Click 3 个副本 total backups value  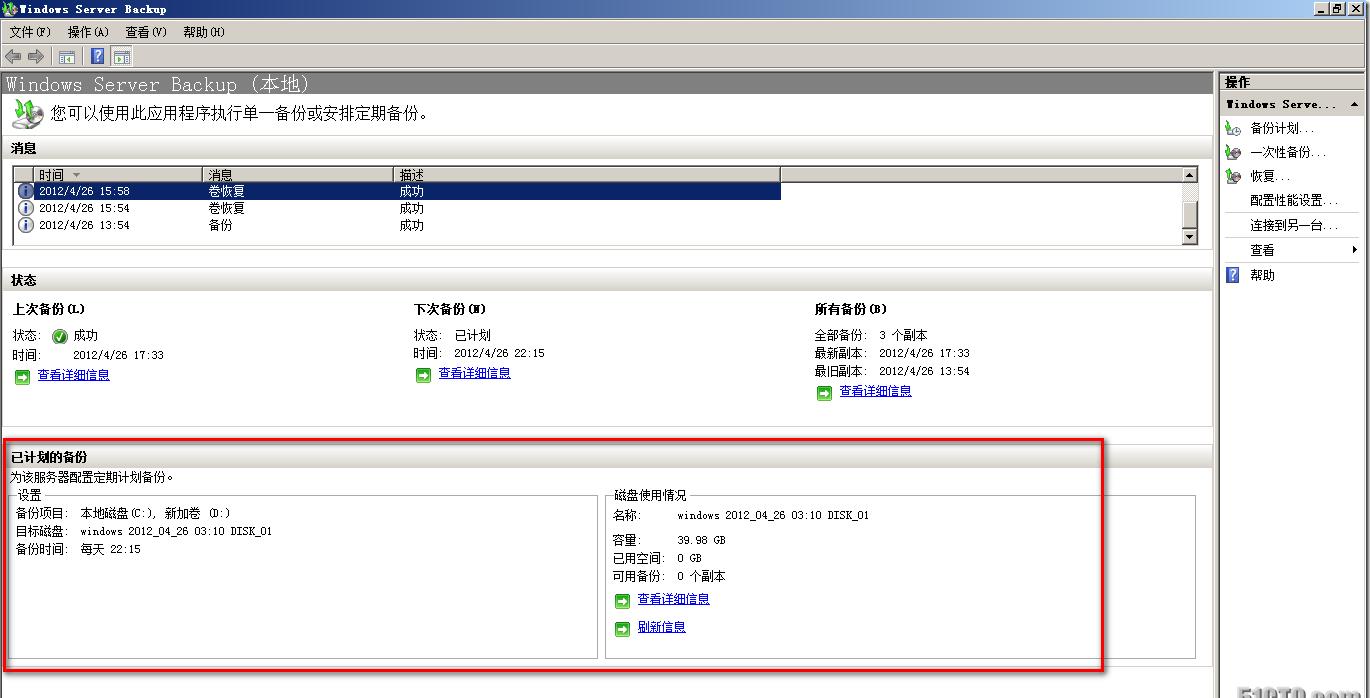pyautogui.click(x=903, y=335)
